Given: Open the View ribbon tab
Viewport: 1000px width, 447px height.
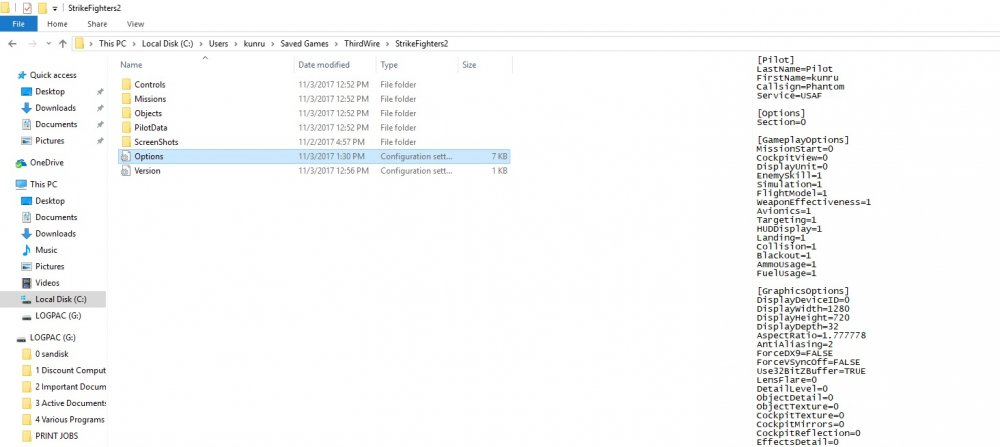Looking at the screenshot, I should (x=135, y=24).
